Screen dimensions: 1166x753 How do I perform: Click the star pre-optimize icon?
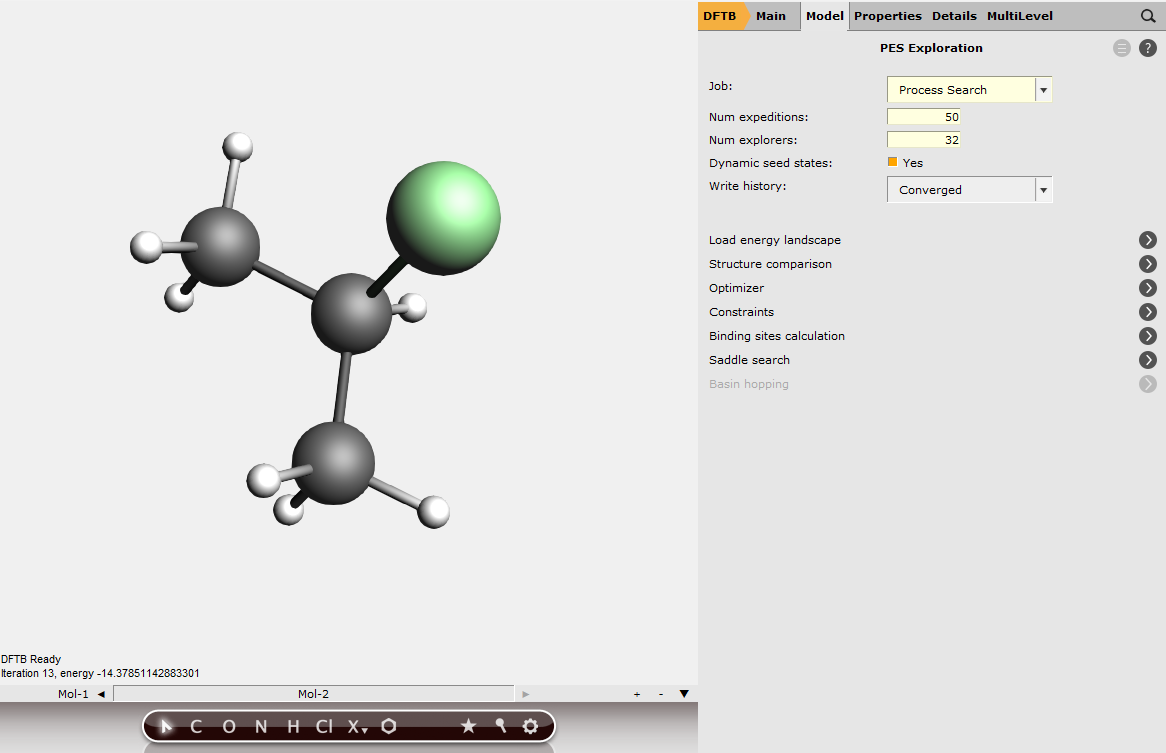468,727
